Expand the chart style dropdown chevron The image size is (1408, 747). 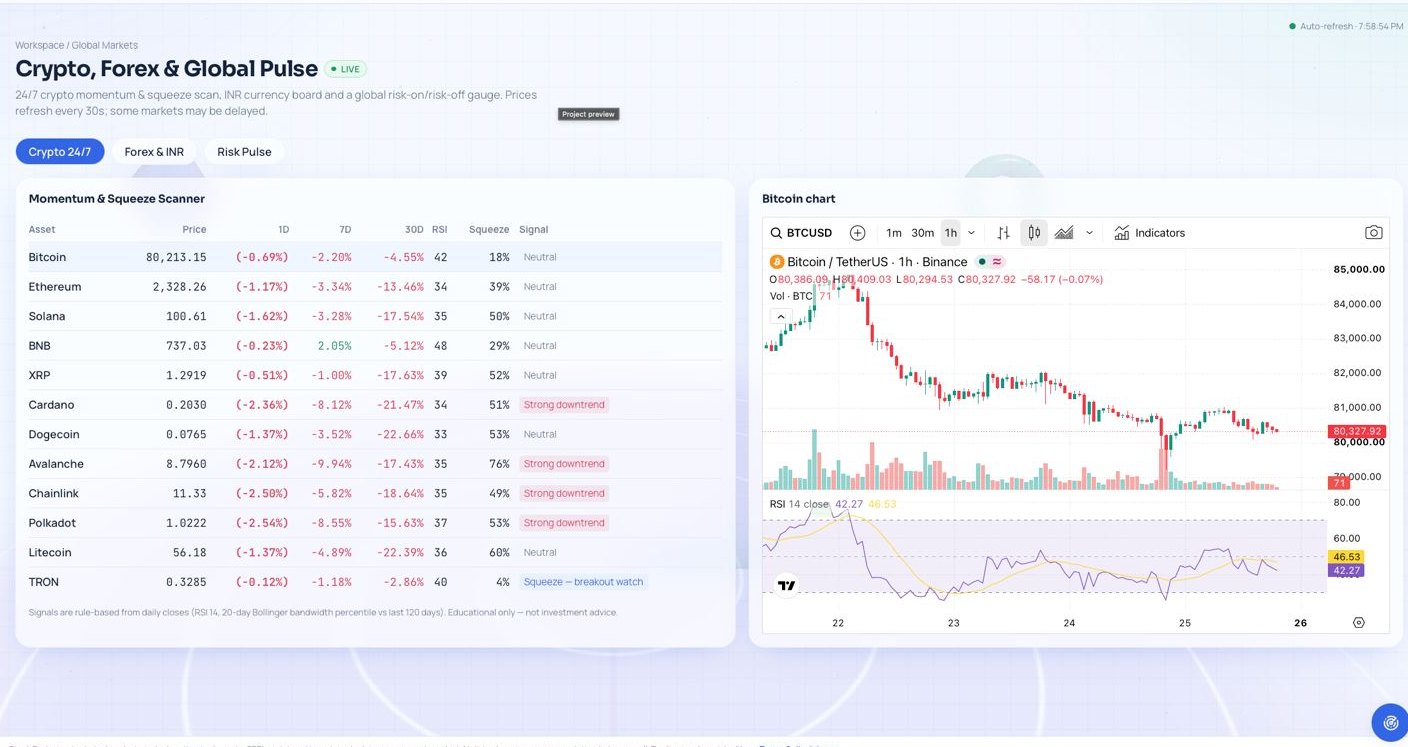pos(1089,233)
